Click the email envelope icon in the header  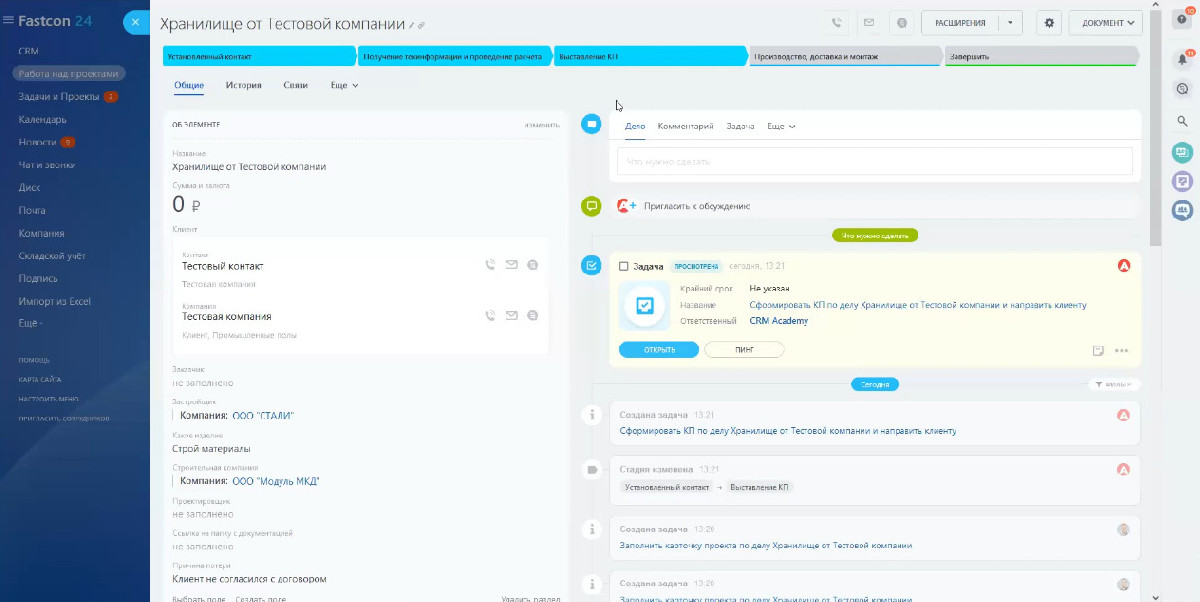click(x=868, y=22)
